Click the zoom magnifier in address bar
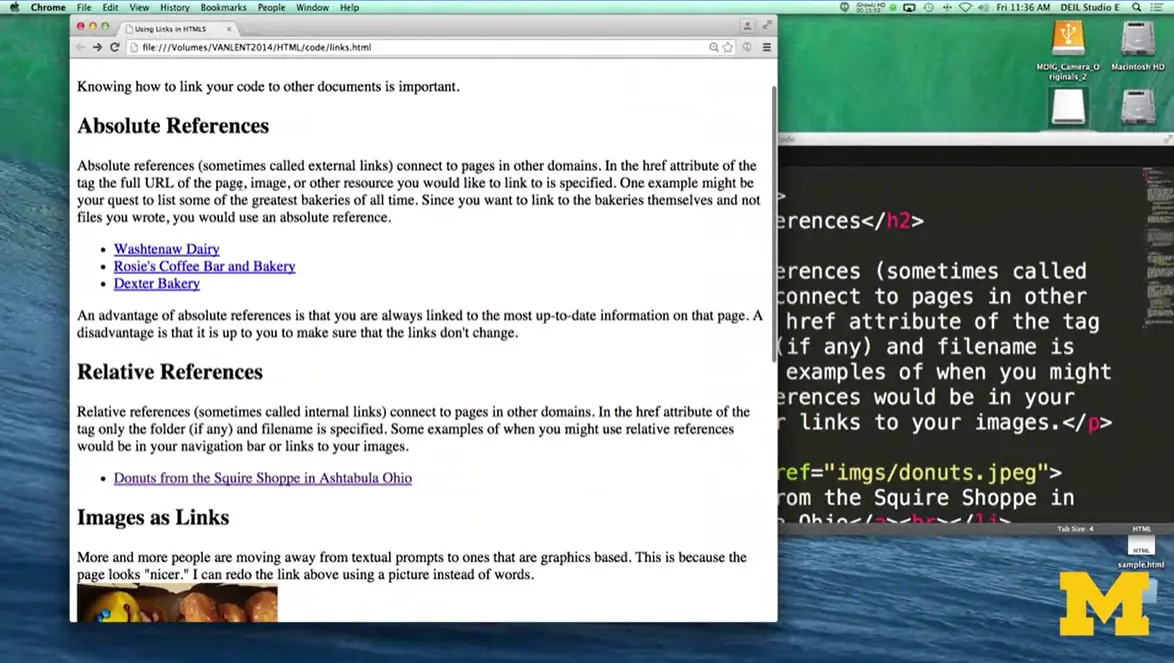The height and width of the screenshot is (663, 1174). click(713, 47)
